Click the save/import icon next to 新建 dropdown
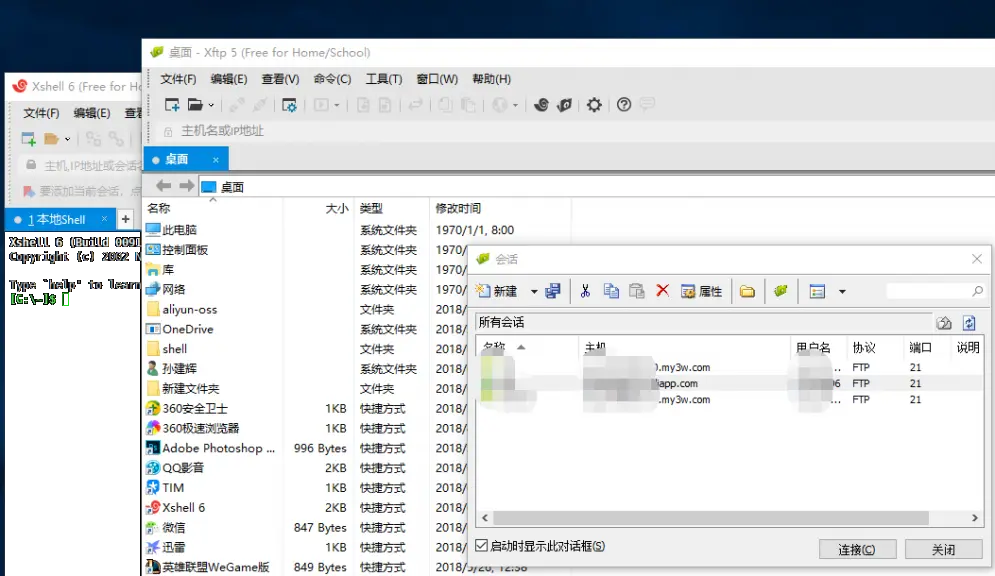The image size is (995, 576). [553, 291]
